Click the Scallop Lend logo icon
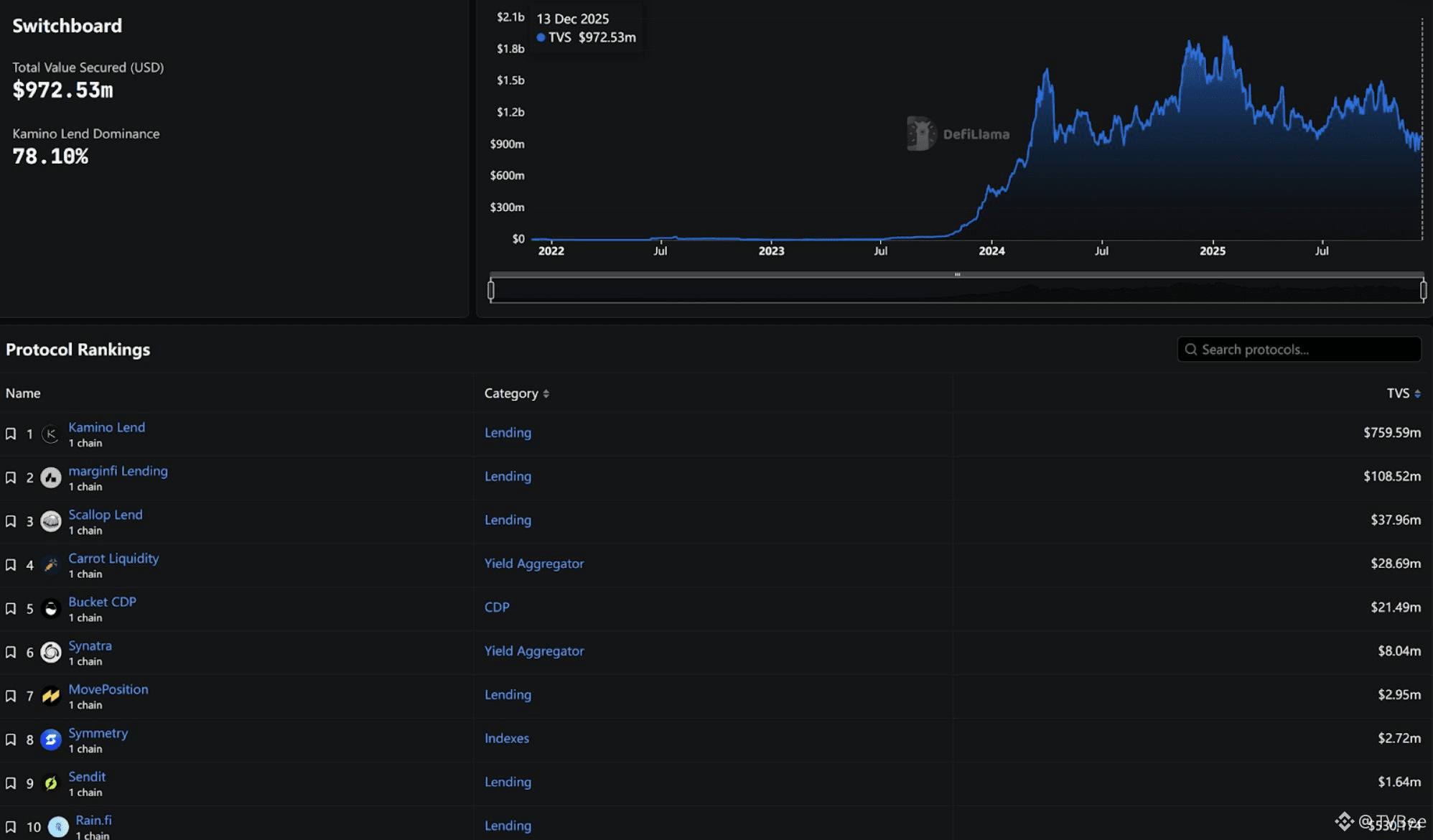This screenshot has width=1433, height=840. click(50, 521)
